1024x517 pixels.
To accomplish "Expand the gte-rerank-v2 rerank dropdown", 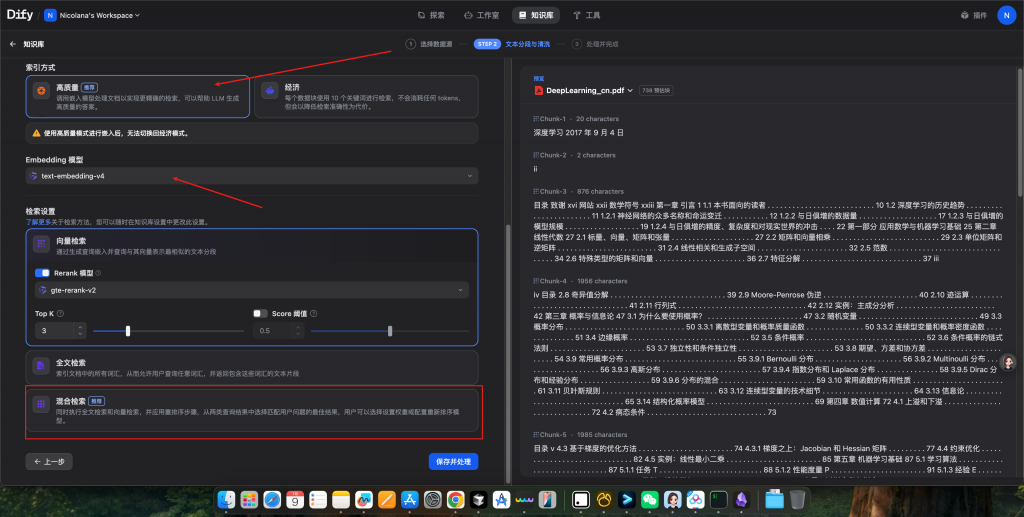I will 252,290.
